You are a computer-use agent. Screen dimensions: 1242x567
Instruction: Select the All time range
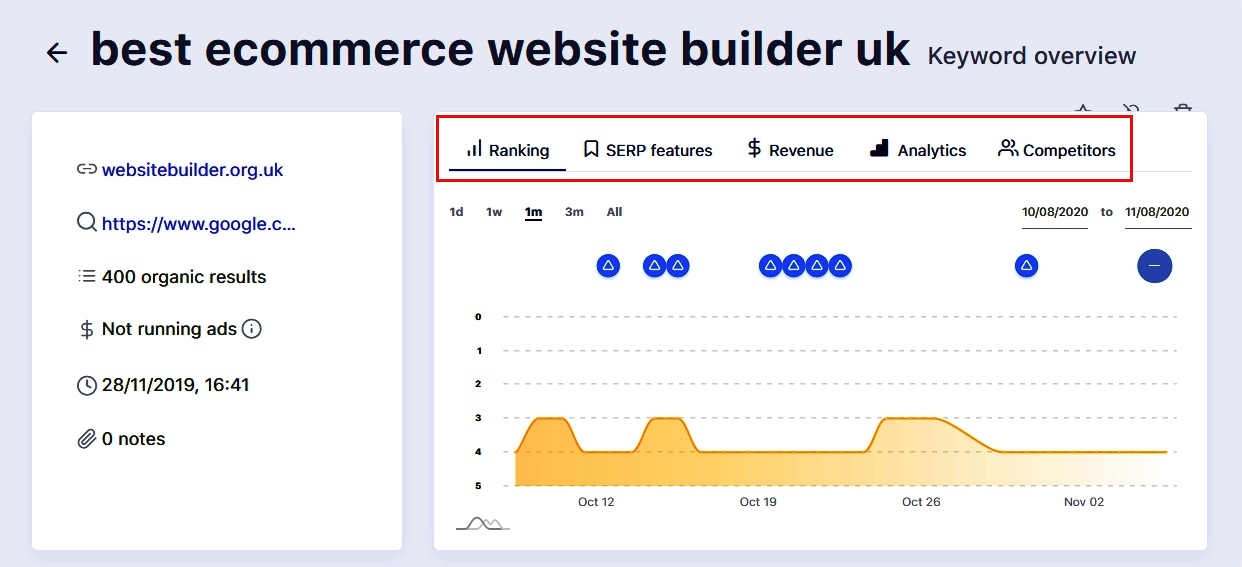tap(614, 212)
